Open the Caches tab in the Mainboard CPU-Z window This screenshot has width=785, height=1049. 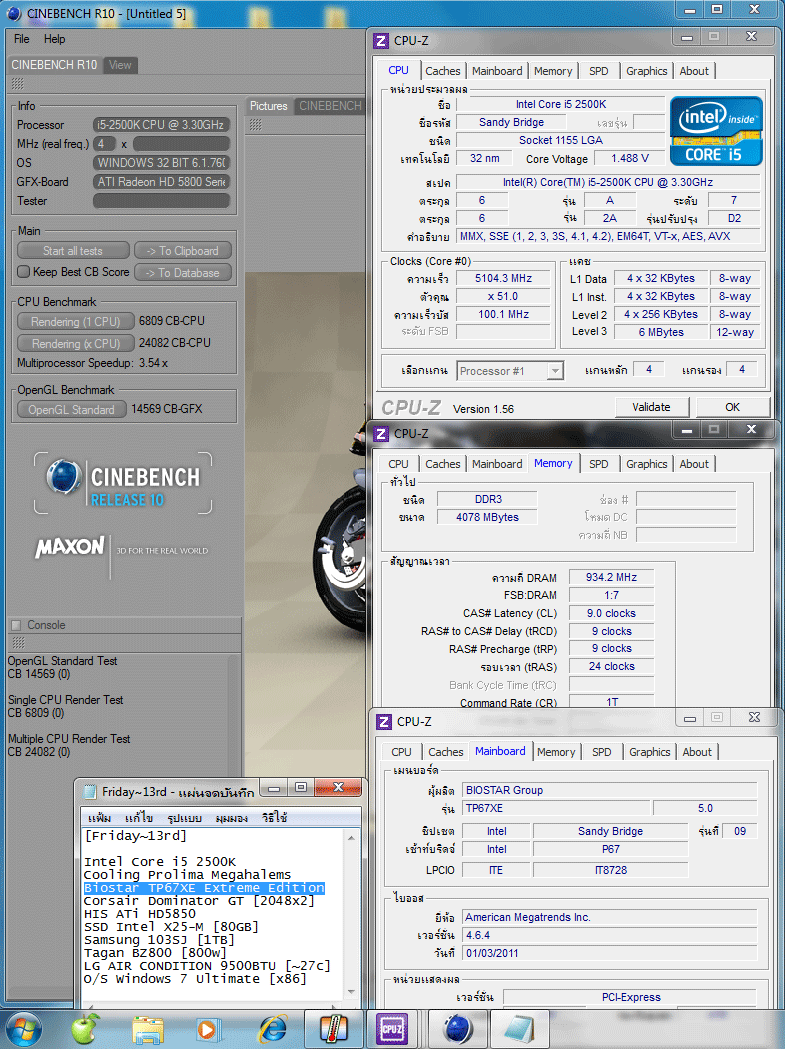446,752
